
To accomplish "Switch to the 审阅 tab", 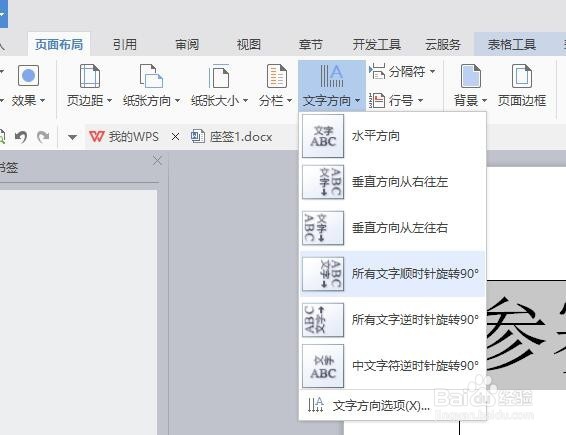I will (187, 44).
